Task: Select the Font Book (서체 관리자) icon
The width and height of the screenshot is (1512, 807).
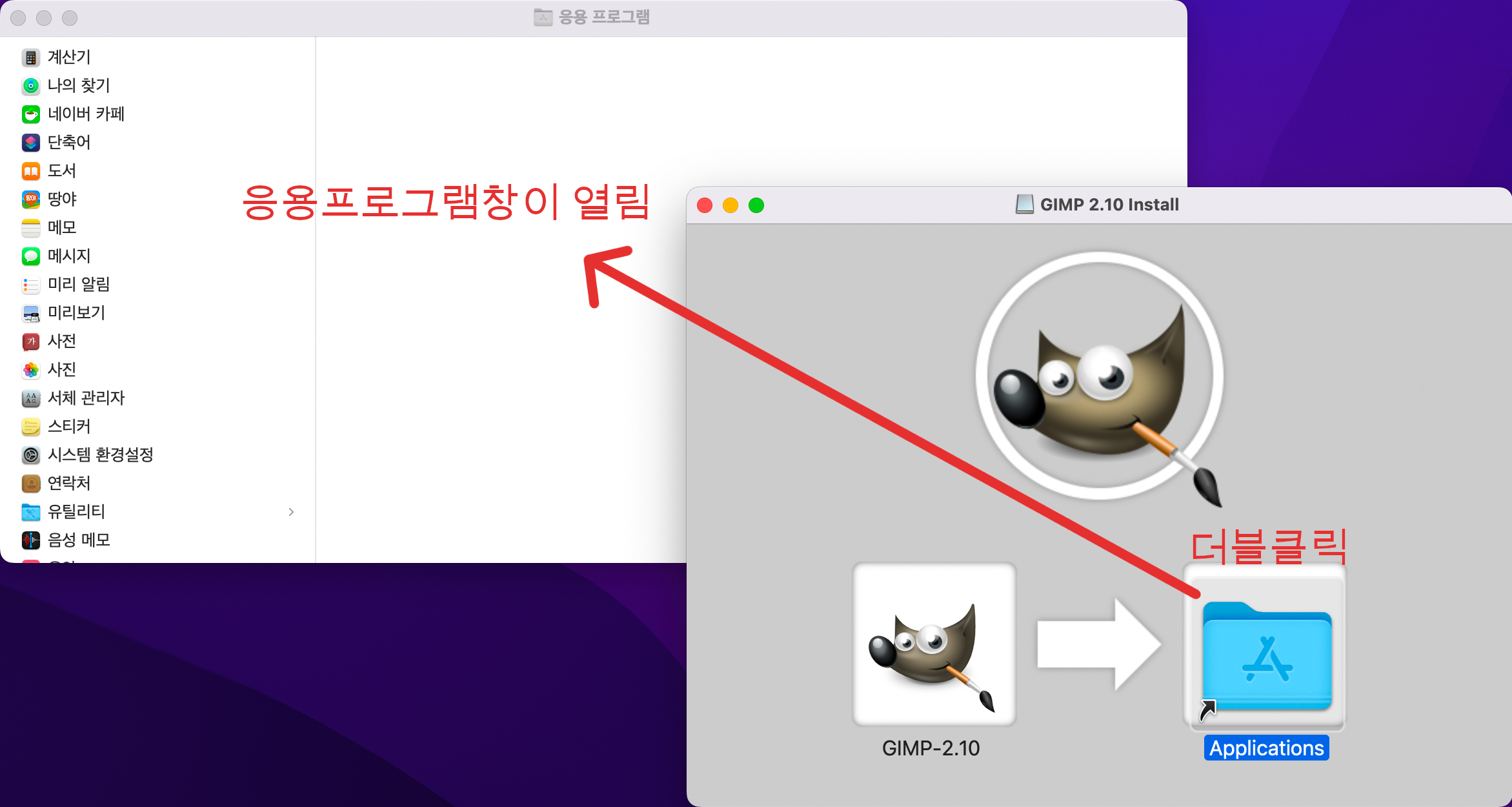Action: (x=30, y=398)
